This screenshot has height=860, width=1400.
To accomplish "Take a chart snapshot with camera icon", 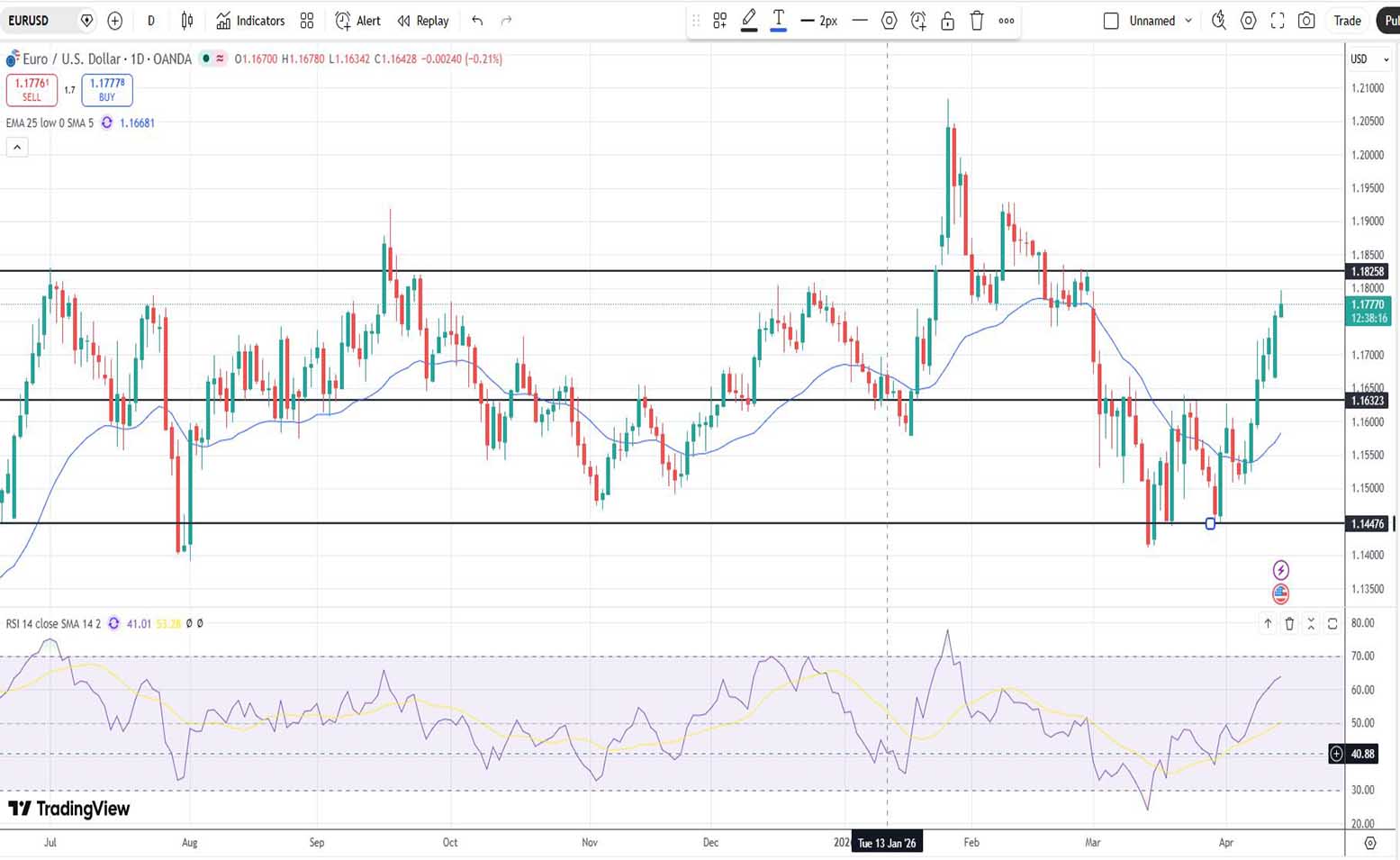I will 1306,21.
